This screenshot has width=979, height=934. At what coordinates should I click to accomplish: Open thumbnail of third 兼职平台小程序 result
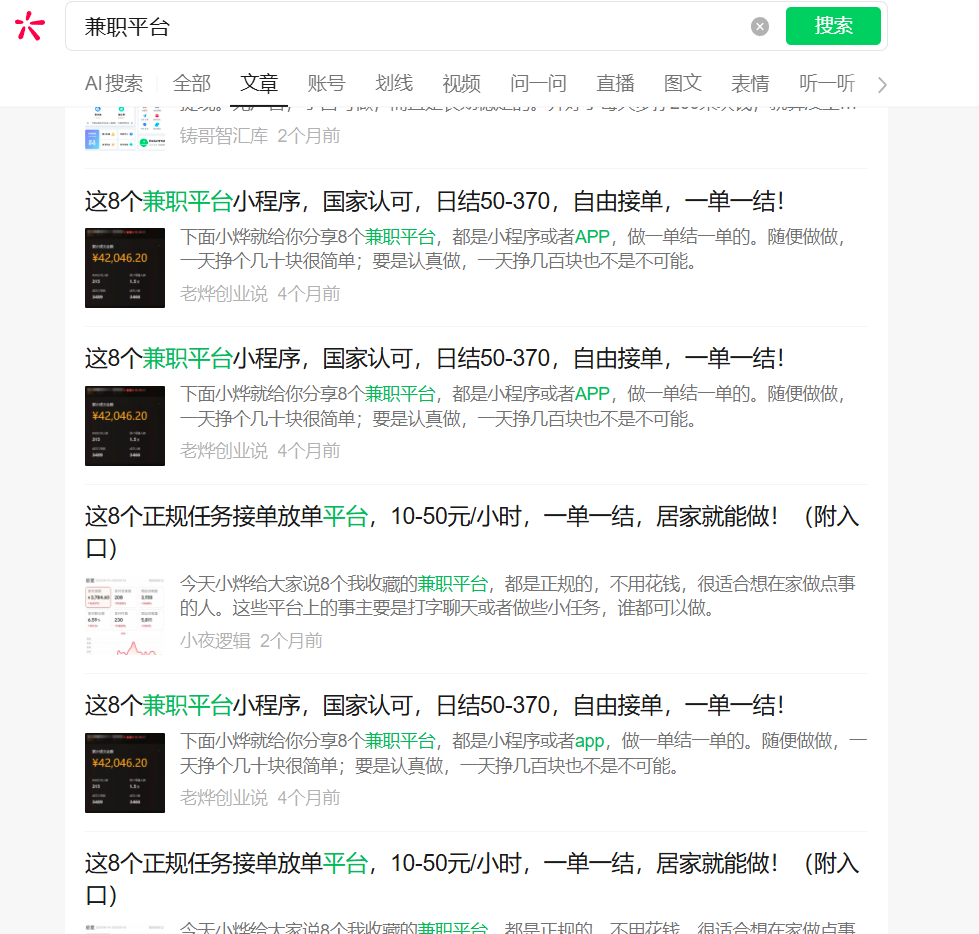[125, 773]
